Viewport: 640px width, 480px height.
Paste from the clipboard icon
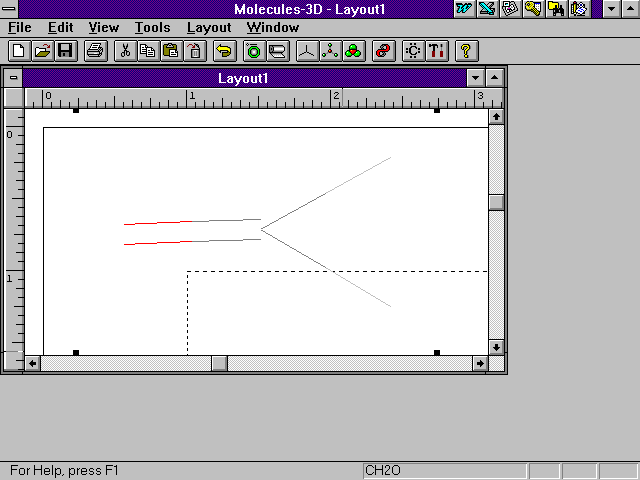point(171,51)
